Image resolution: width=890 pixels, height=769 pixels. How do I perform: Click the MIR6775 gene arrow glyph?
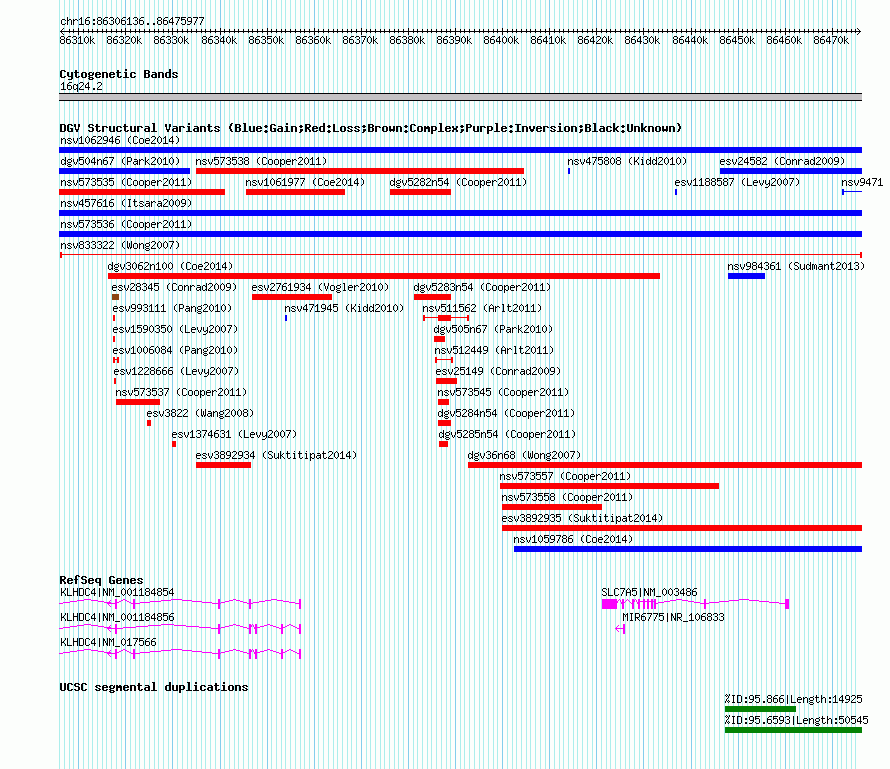point(620,629)
